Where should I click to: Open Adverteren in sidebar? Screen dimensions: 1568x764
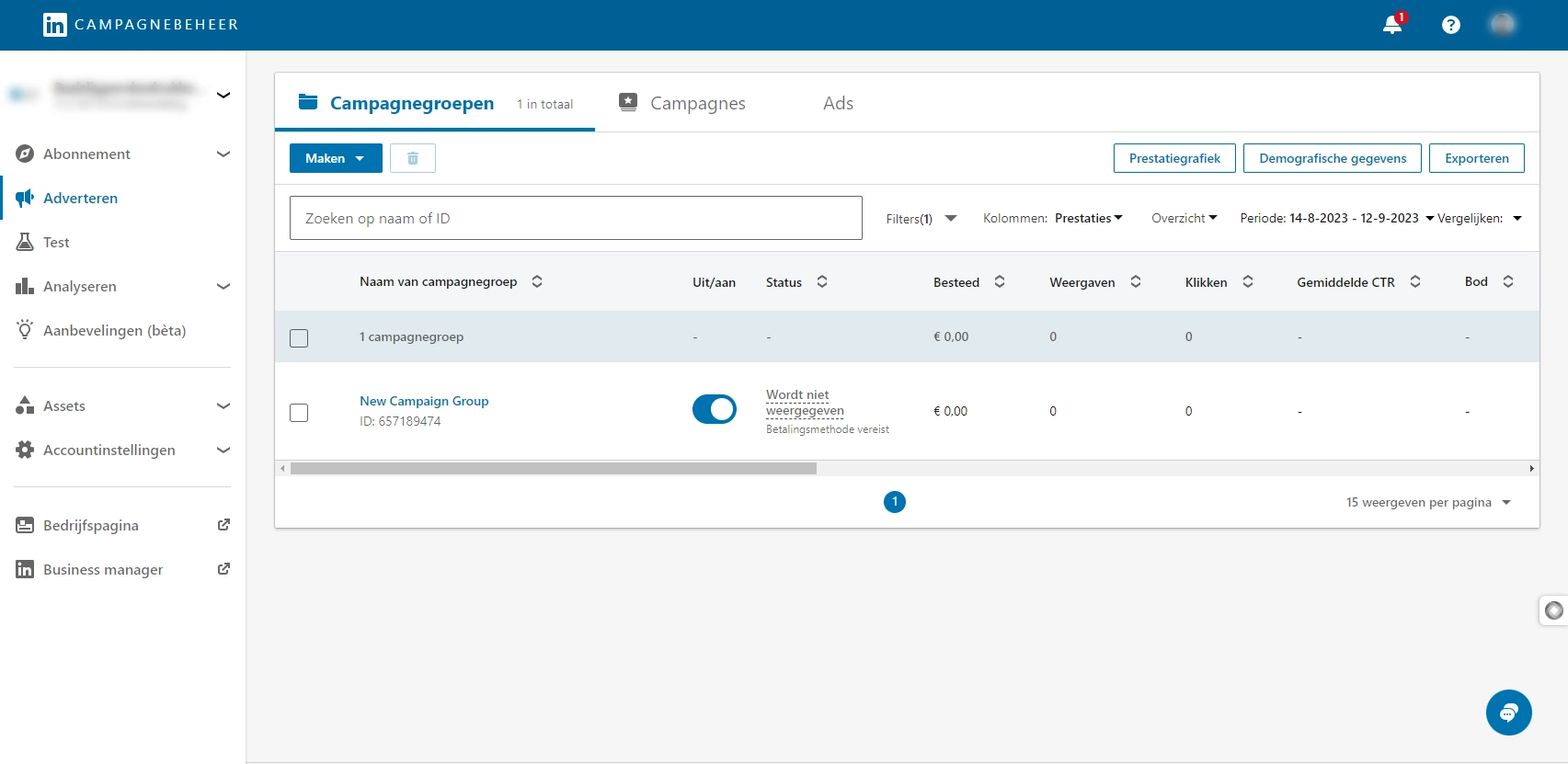80,198
